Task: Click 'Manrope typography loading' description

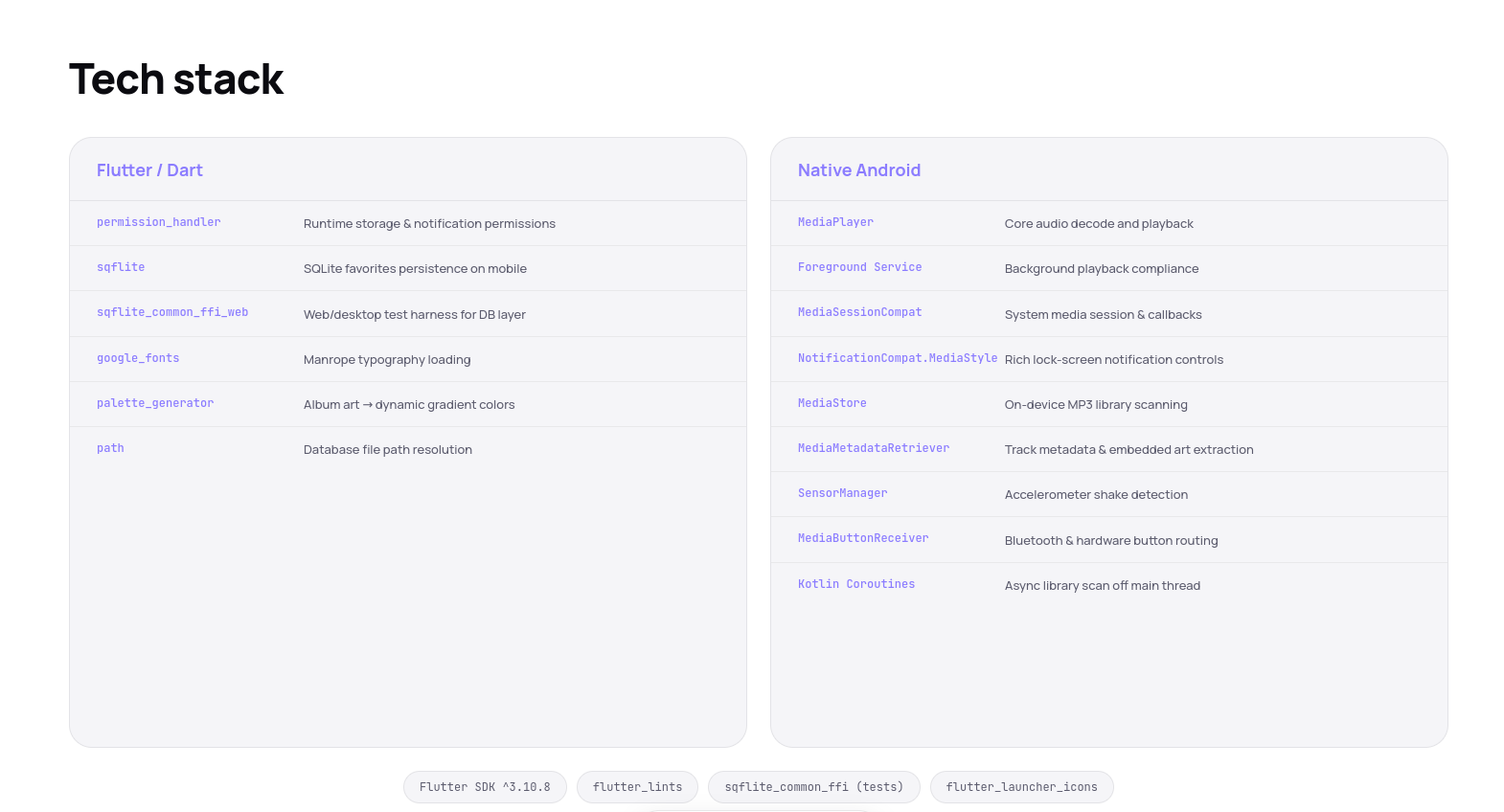Action: [x=387, y=360]
